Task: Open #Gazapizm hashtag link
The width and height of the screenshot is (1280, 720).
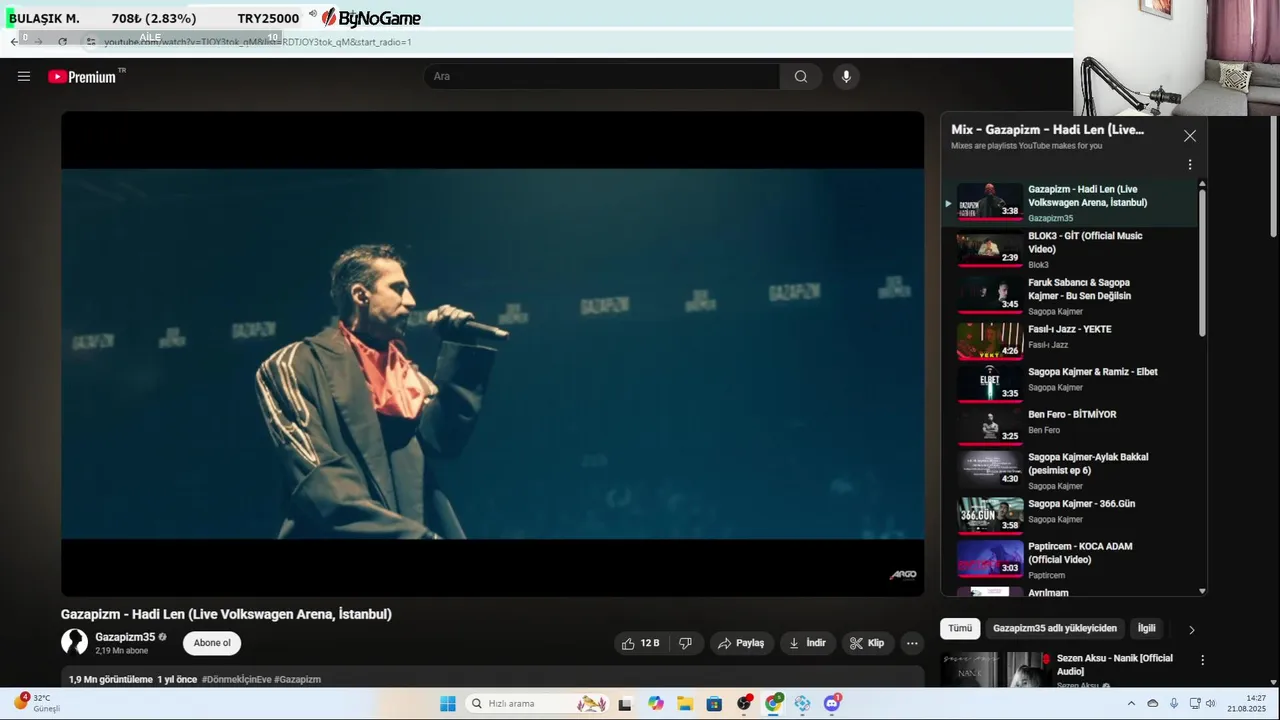Action: tap(297, 680)
